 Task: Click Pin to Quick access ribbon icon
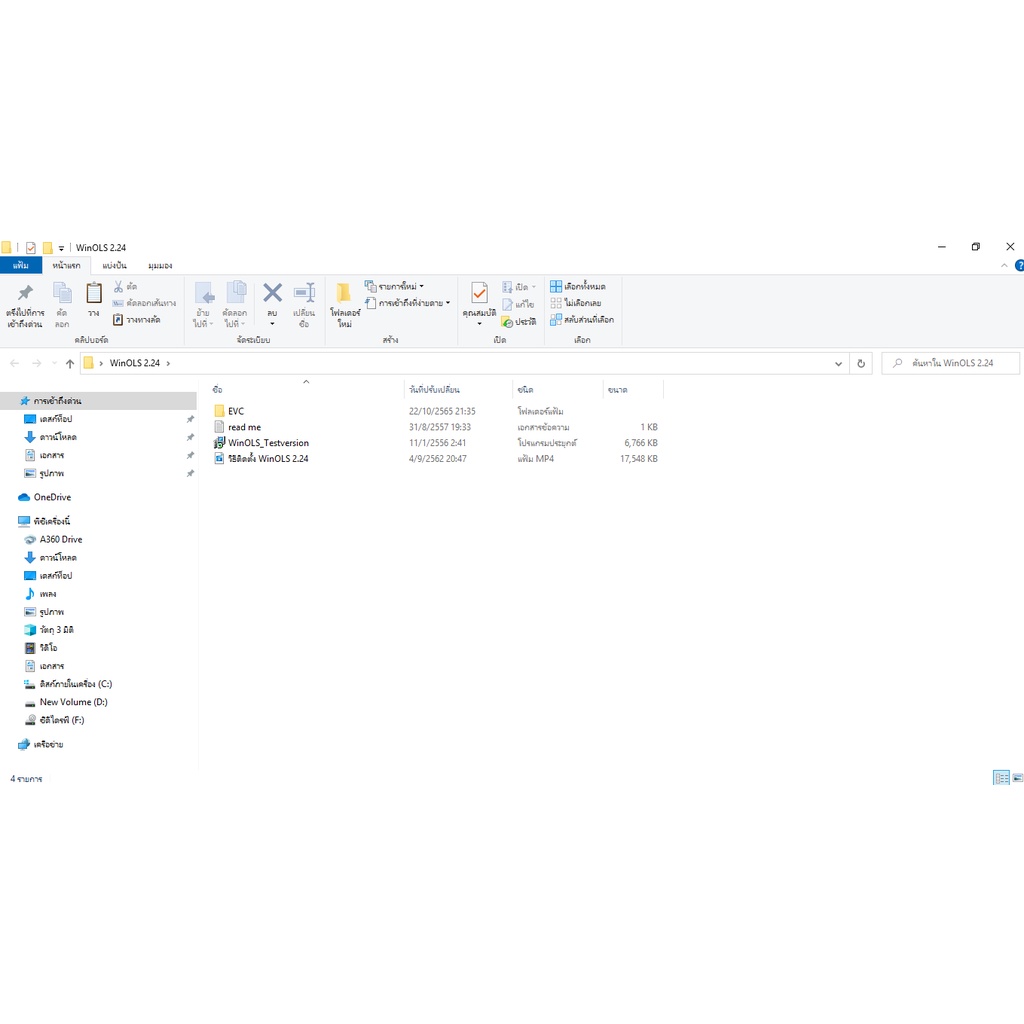(x=25, y=304)
